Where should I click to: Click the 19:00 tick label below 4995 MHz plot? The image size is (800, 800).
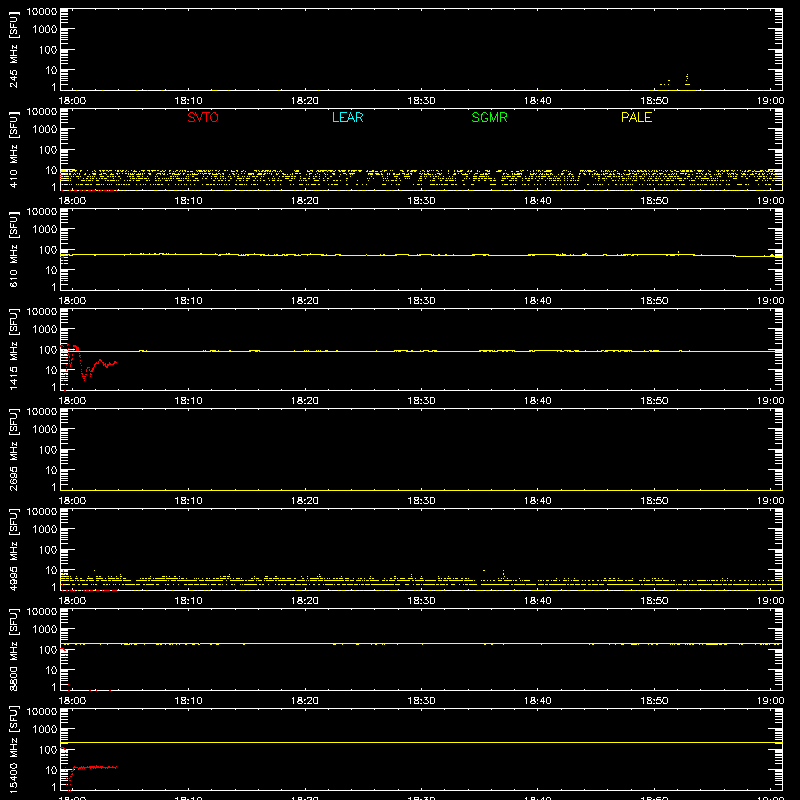(x=770, y=601)
